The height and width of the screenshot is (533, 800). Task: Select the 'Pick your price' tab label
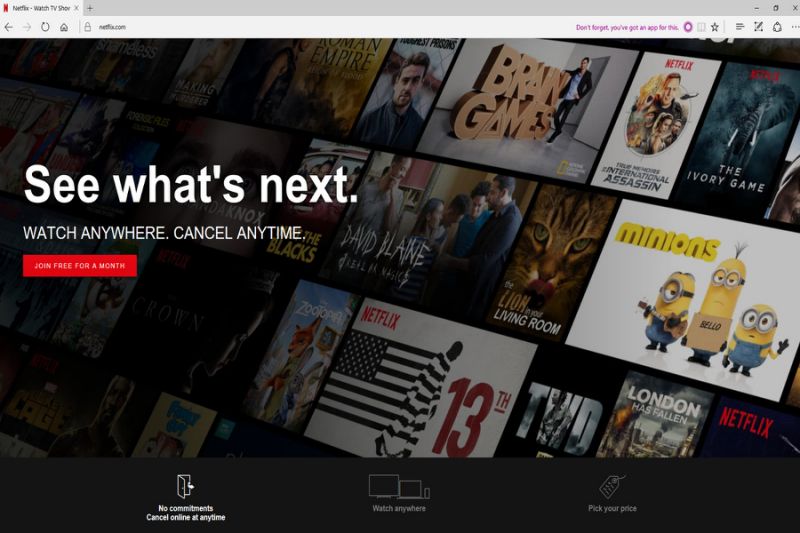coord(612,509)
